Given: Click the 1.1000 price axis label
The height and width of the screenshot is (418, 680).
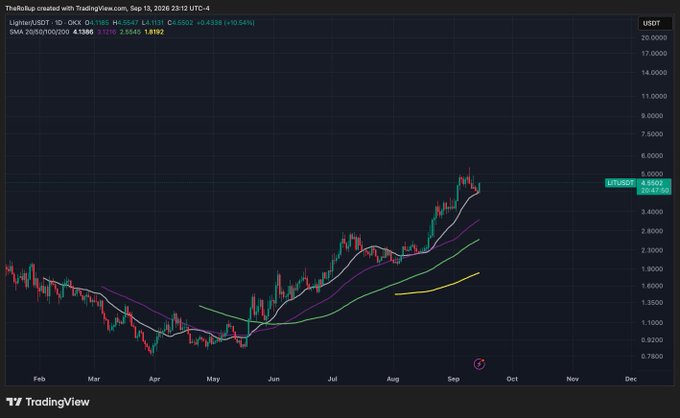Looking at the screenshot, I should pos(652,323).
